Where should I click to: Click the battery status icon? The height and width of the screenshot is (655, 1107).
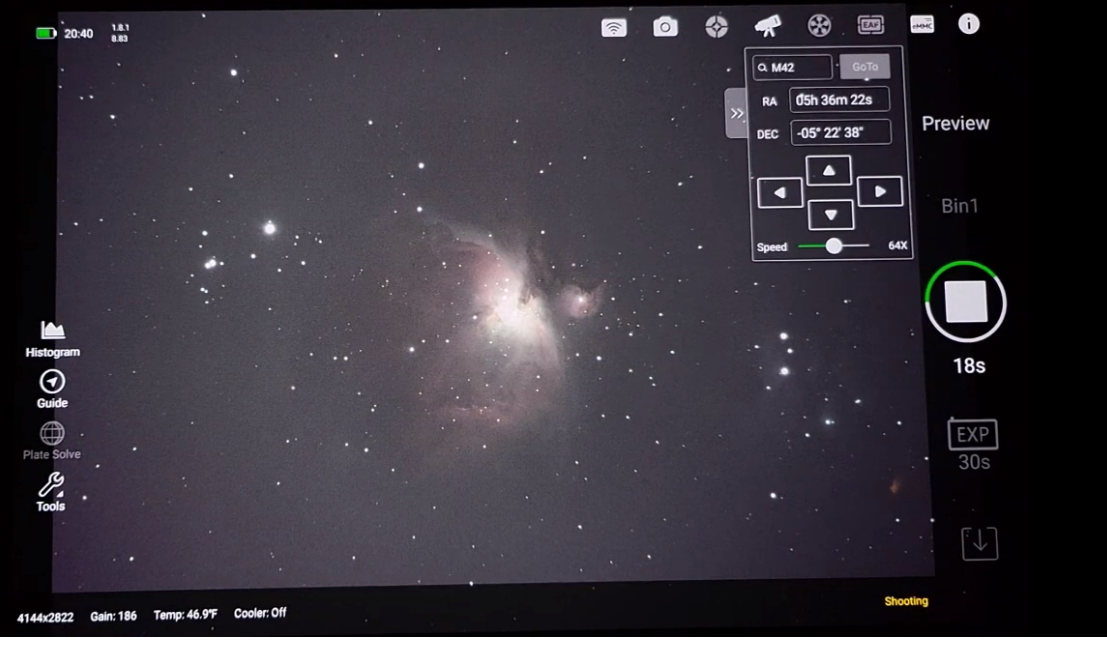pos(46,33)
